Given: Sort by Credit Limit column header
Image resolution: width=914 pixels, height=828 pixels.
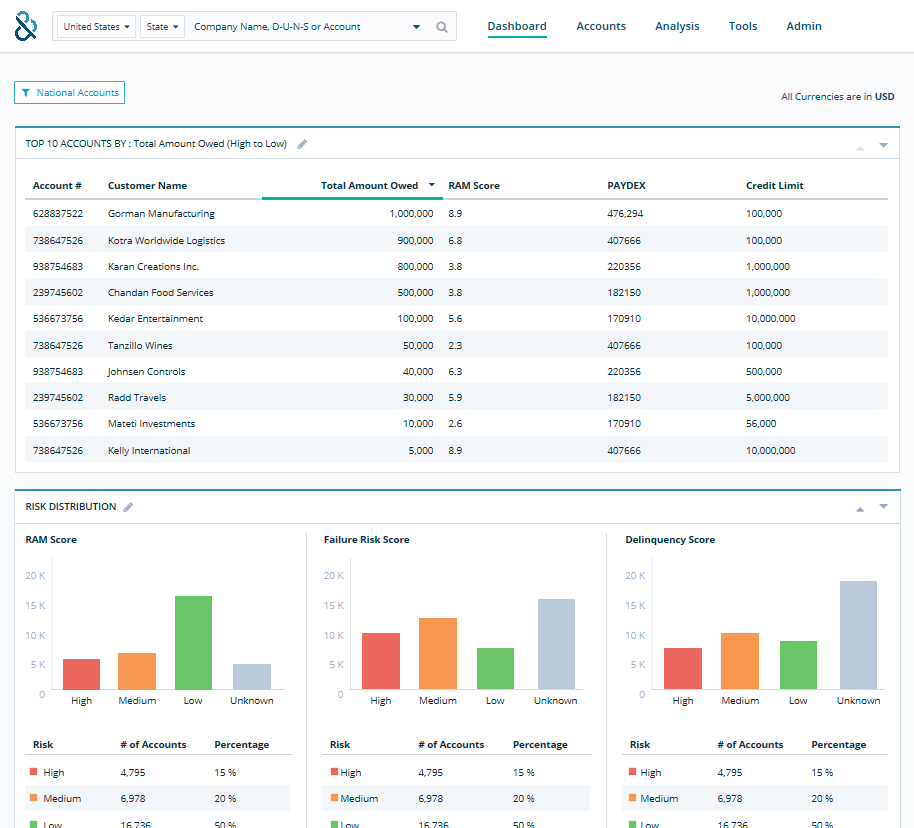Looking at the screenshot, I should 775,185.
